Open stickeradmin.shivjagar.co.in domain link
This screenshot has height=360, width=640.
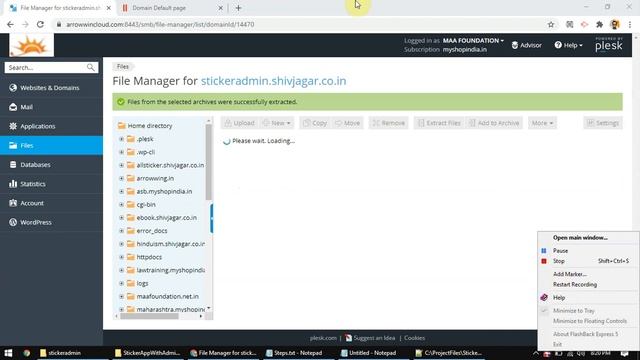pos(273,81)
